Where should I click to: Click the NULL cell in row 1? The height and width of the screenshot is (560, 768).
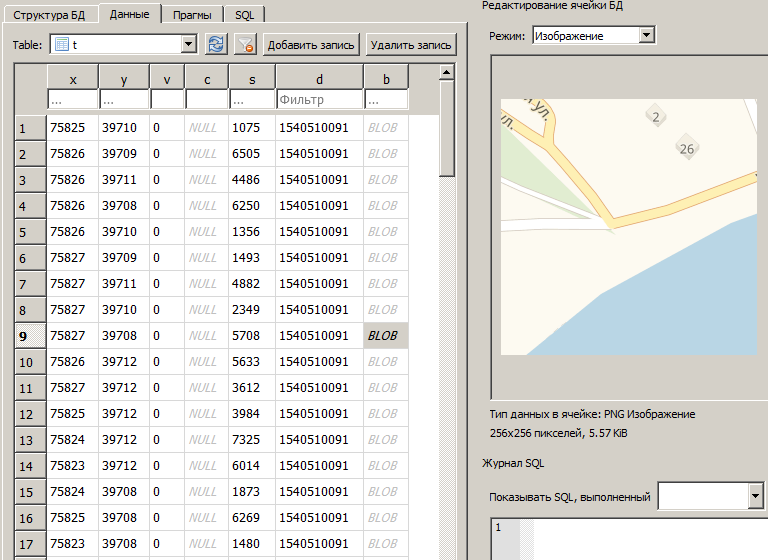pos(203,128)
